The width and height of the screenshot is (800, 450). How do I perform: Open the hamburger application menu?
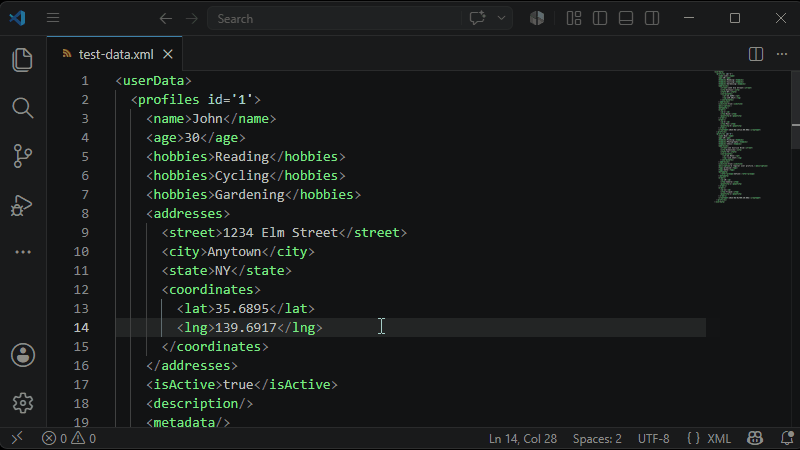(x=53, y=18)
